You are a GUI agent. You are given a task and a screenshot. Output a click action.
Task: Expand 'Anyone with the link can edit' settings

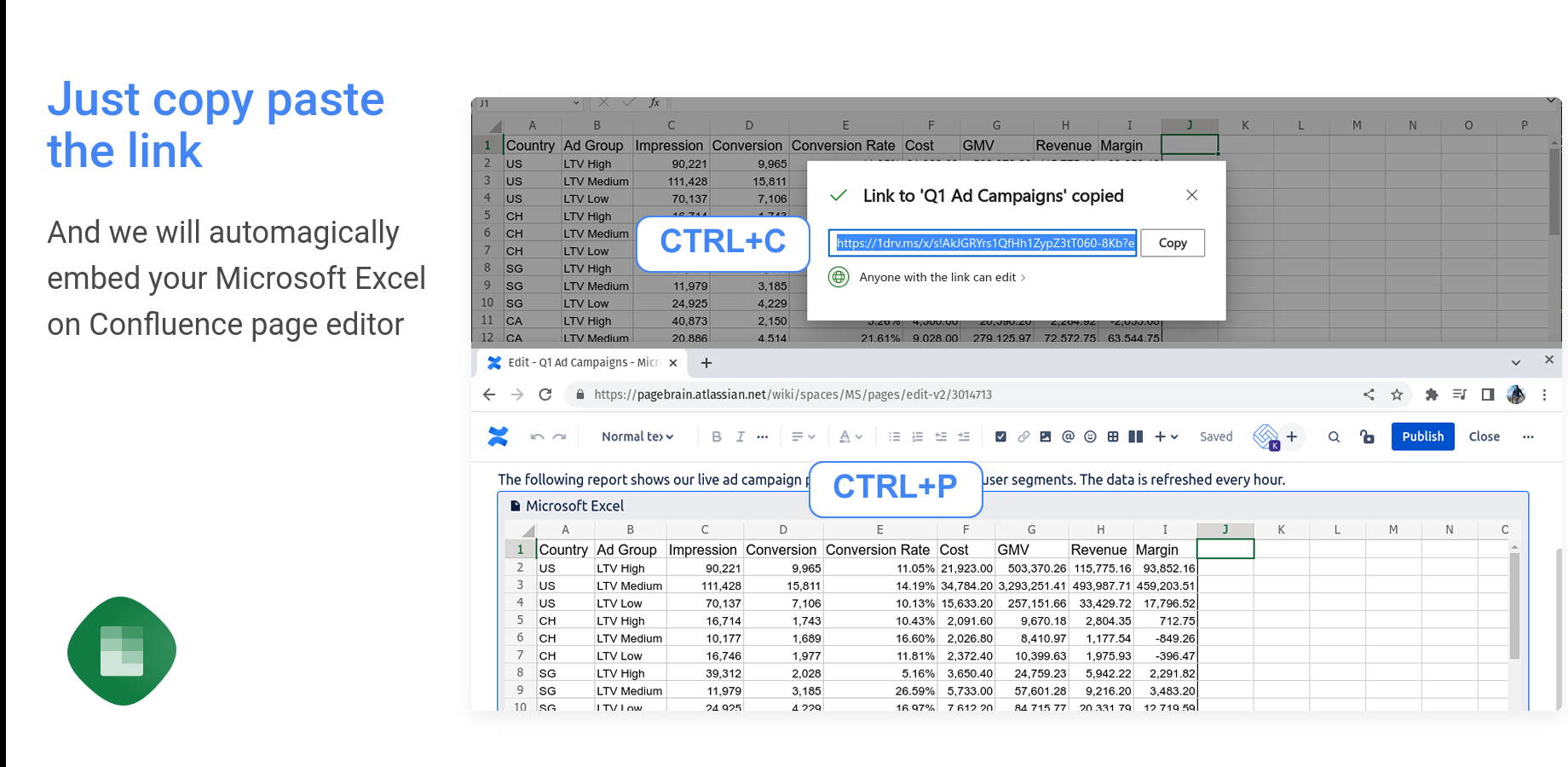(x=942, y=277)
